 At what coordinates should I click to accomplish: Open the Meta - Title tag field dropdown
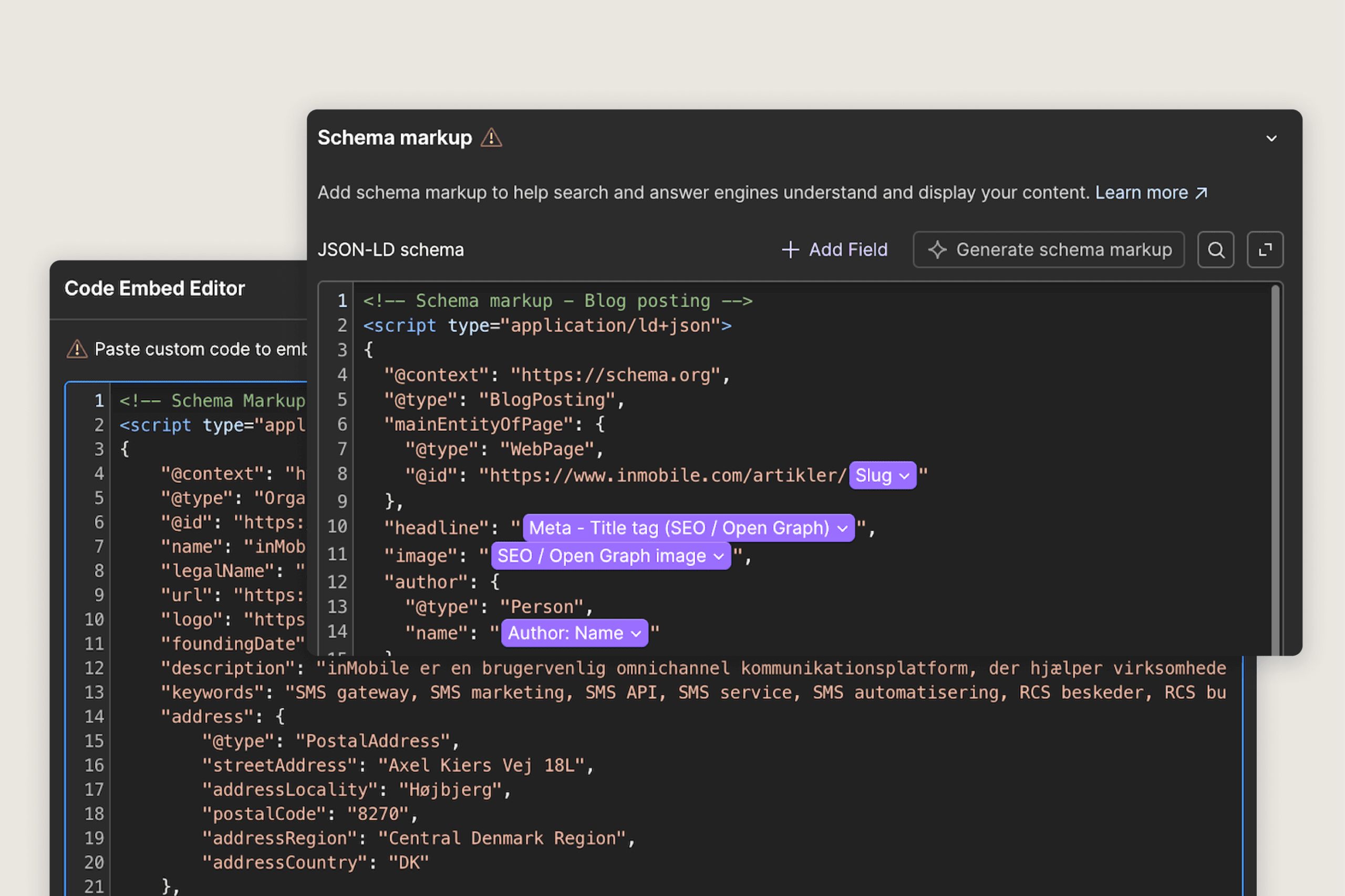tap(688, 528)
